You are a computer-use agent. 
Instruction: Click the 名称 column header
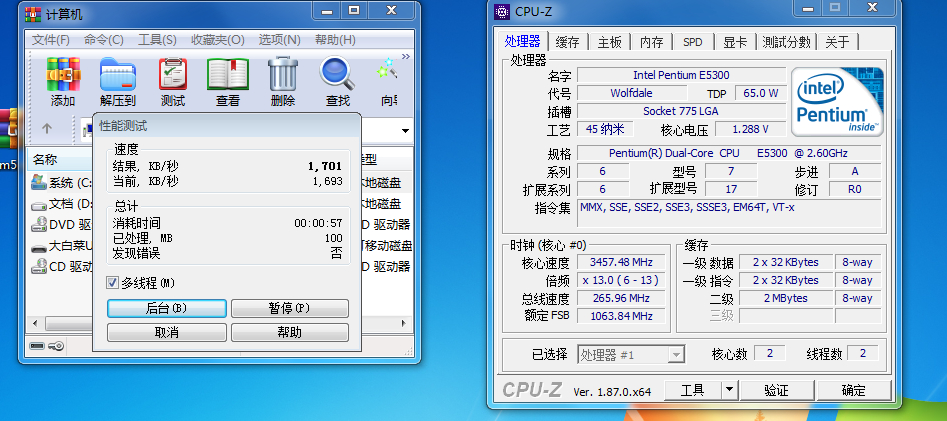point(60,159)
